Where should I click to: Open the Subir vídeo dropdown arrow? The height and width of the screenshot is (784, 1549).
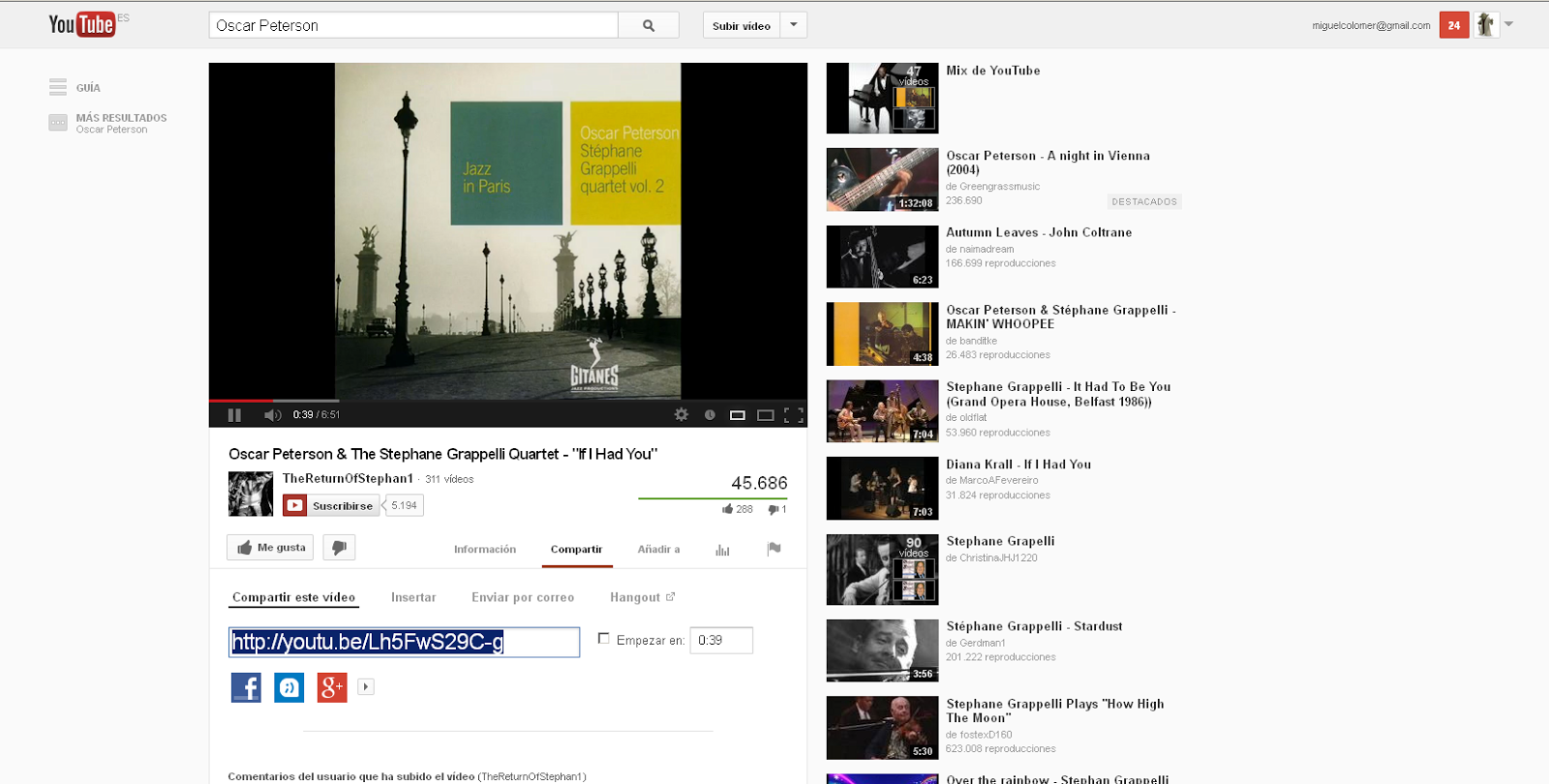(794, 25)
